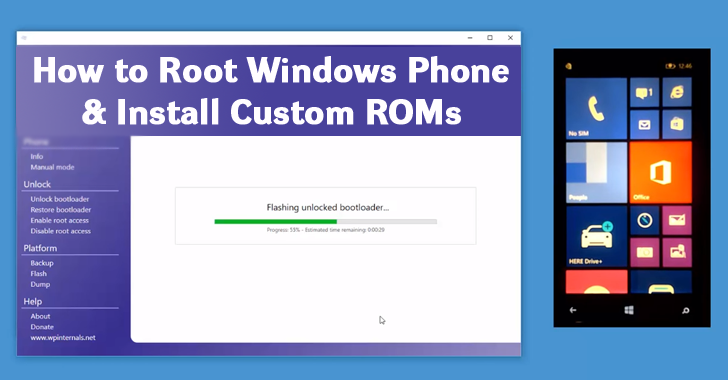Choose Enable root access
Screen dimensions: 728x380
[59, 220]
